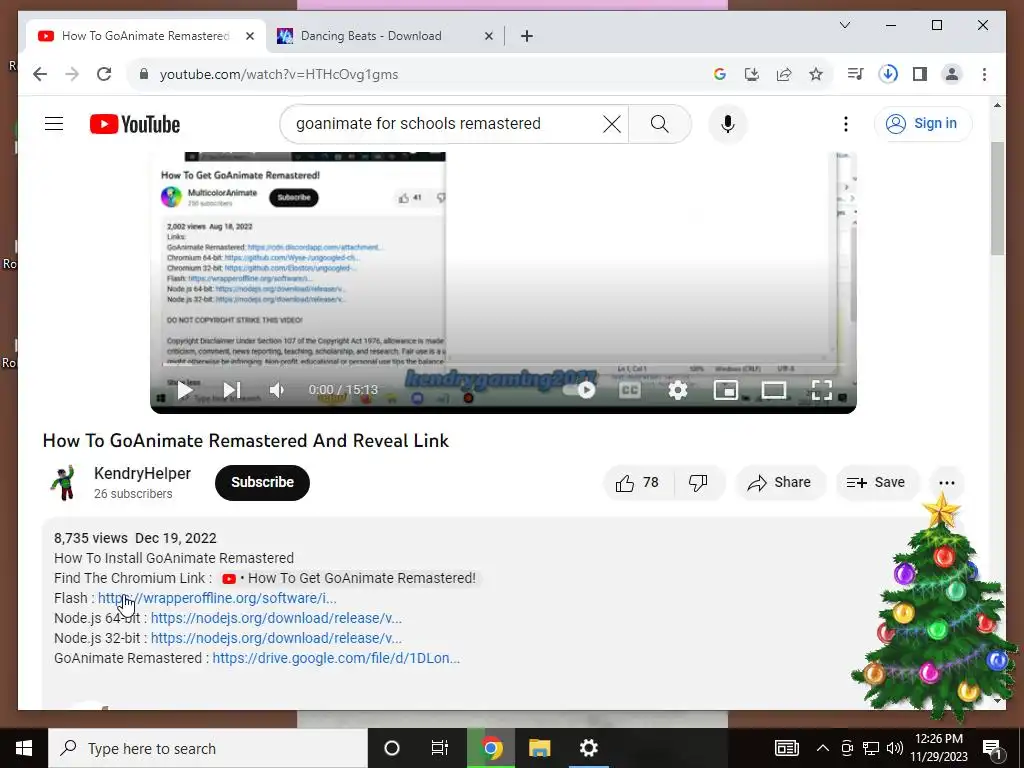
Task: Open the Chrome profile avatar
Action: tap(952, 74)
